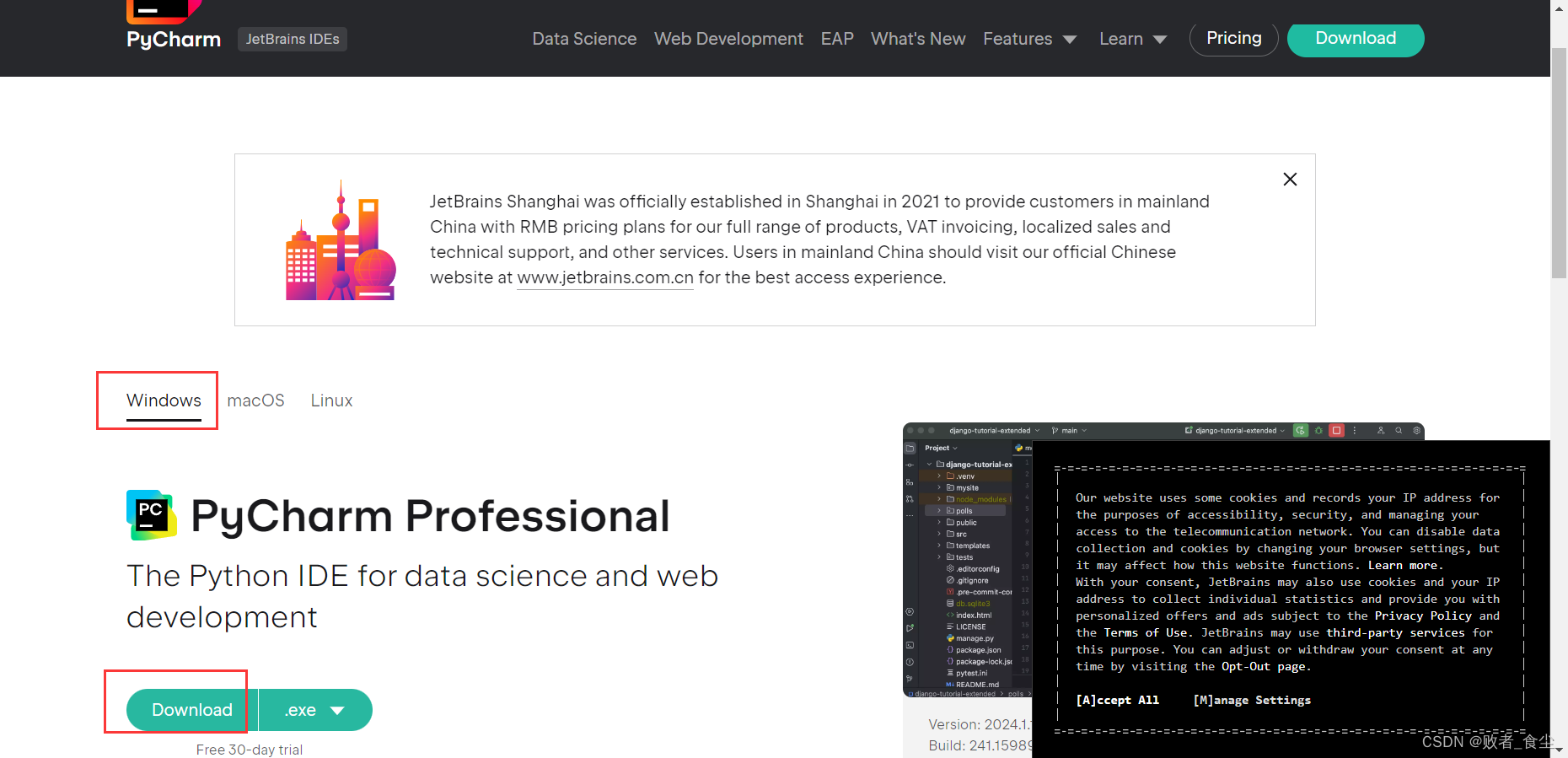Image resolution: width=1568 pixels, height=758 pixels.
Task: Expand the Features dropdown menu
Action: (x=1029, y=39)
